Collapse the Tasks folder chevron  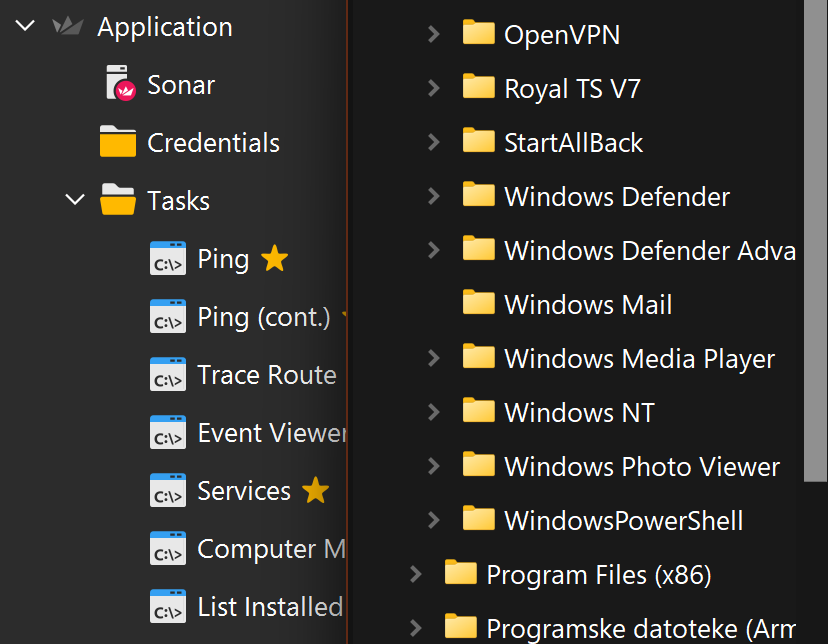75,200
